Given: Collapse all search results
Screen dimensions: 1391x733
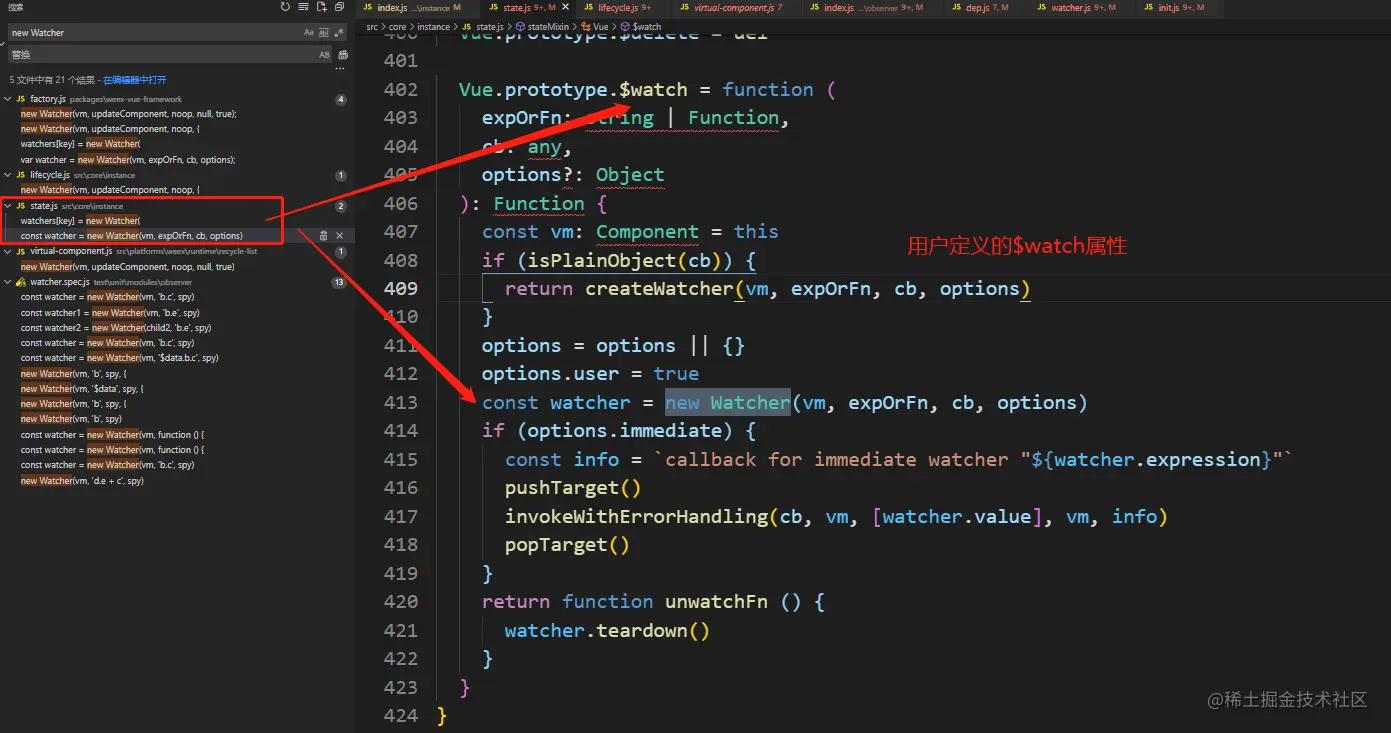Looking at the screenshot, I should [340, 7].
